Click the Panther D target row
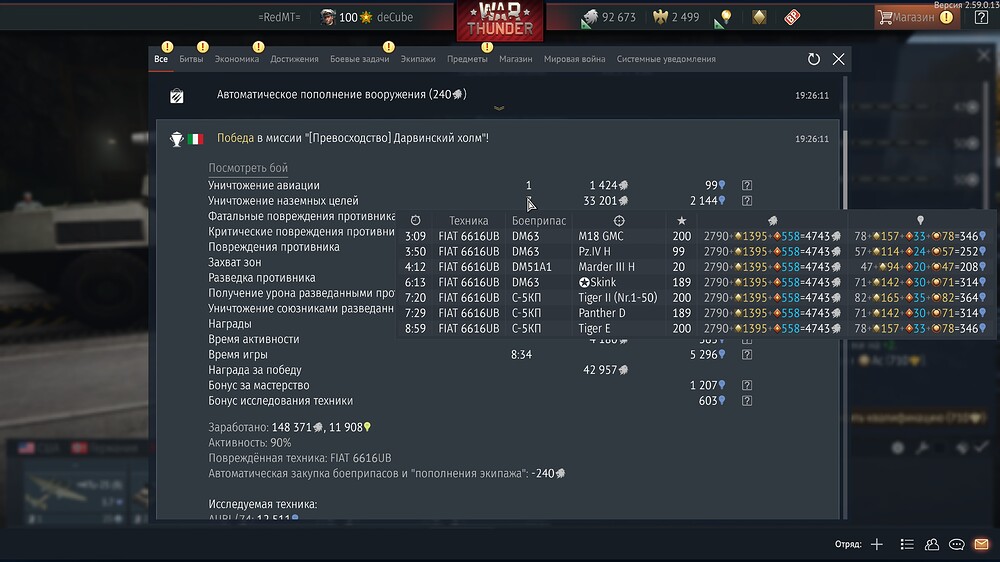The width and height of the screenshot is (1000, 562). 695,313
